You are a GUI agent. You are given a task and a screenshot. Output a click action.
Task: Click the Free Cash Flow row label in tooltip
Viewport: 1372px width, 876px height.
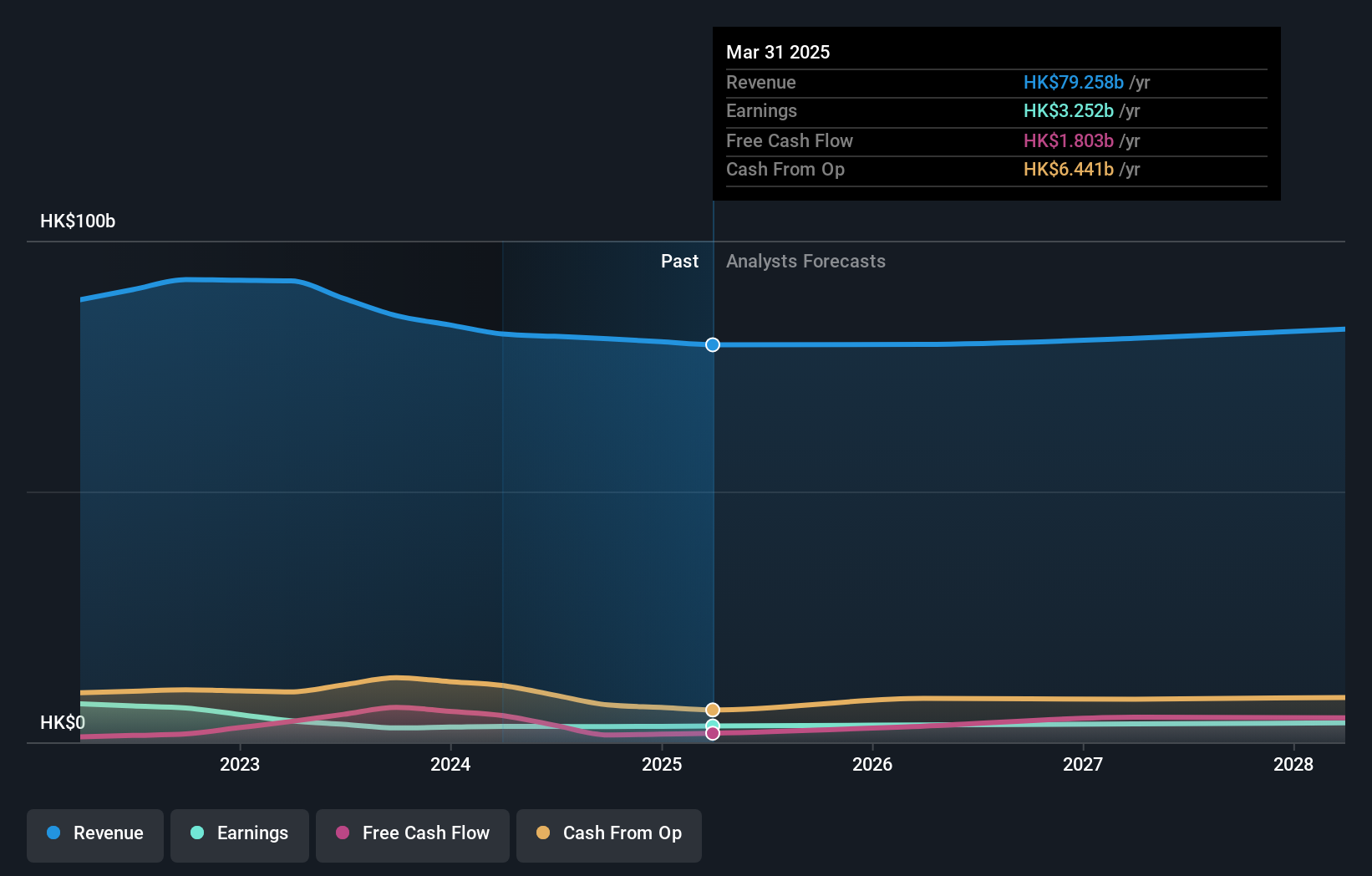[x=790, y=140]
